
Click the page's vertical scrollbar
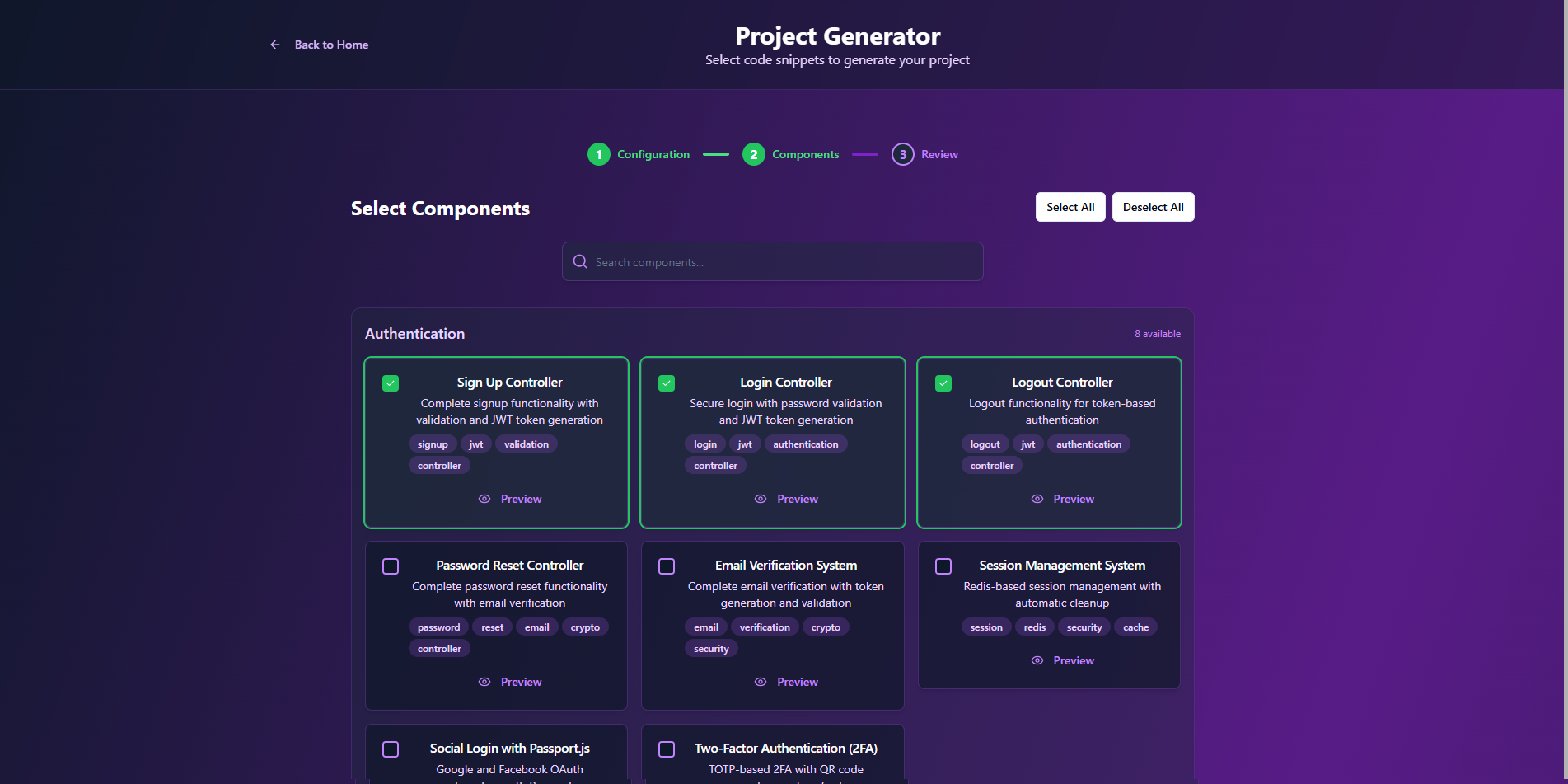(x=1564, y=392)
